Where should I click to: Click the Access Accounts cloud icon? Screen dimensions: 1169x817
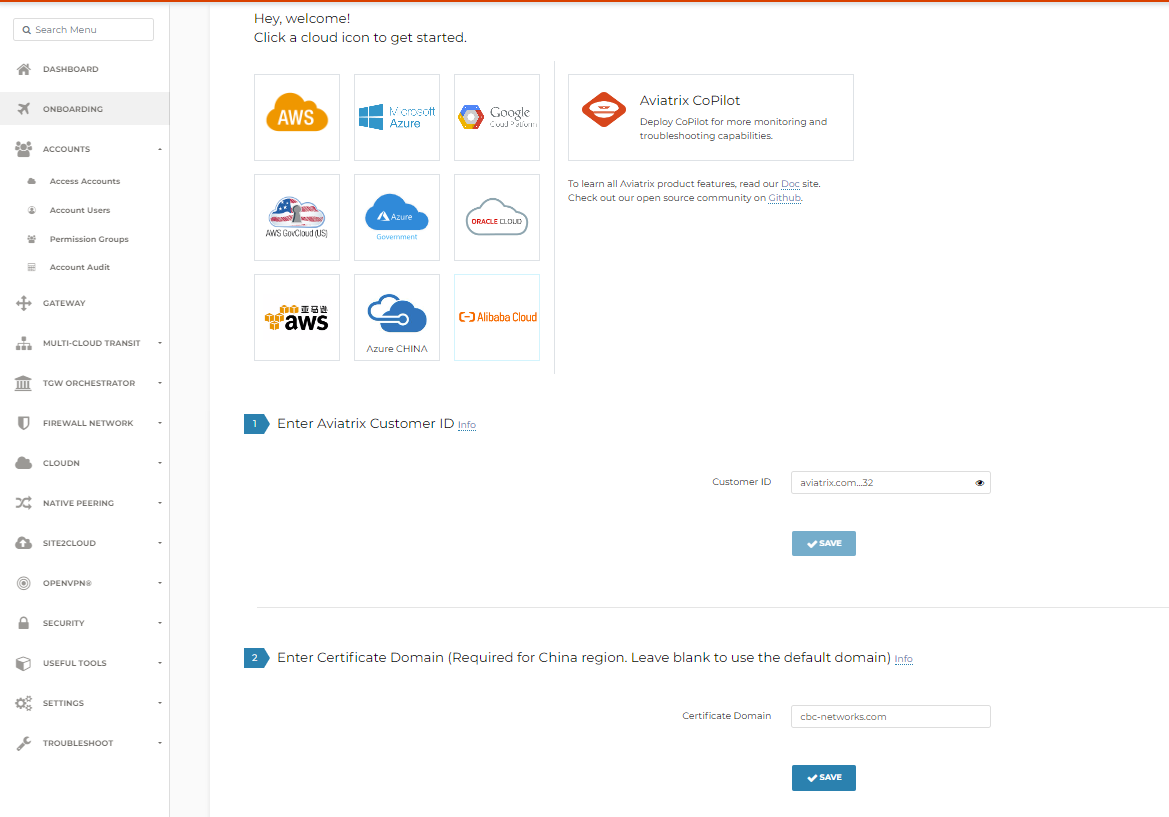(31, 181)
